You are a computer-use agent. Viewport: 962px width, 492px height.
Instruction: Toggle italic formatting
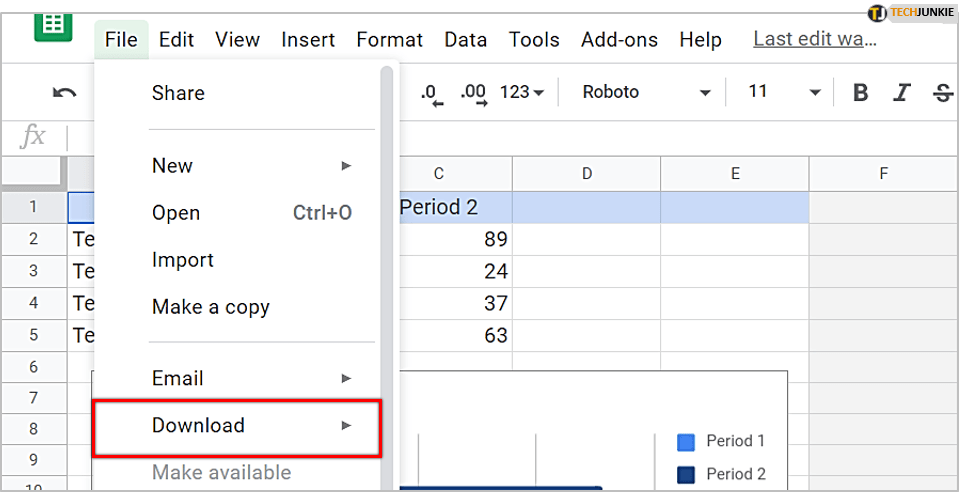pyautogui.click(x=901, y=93)
